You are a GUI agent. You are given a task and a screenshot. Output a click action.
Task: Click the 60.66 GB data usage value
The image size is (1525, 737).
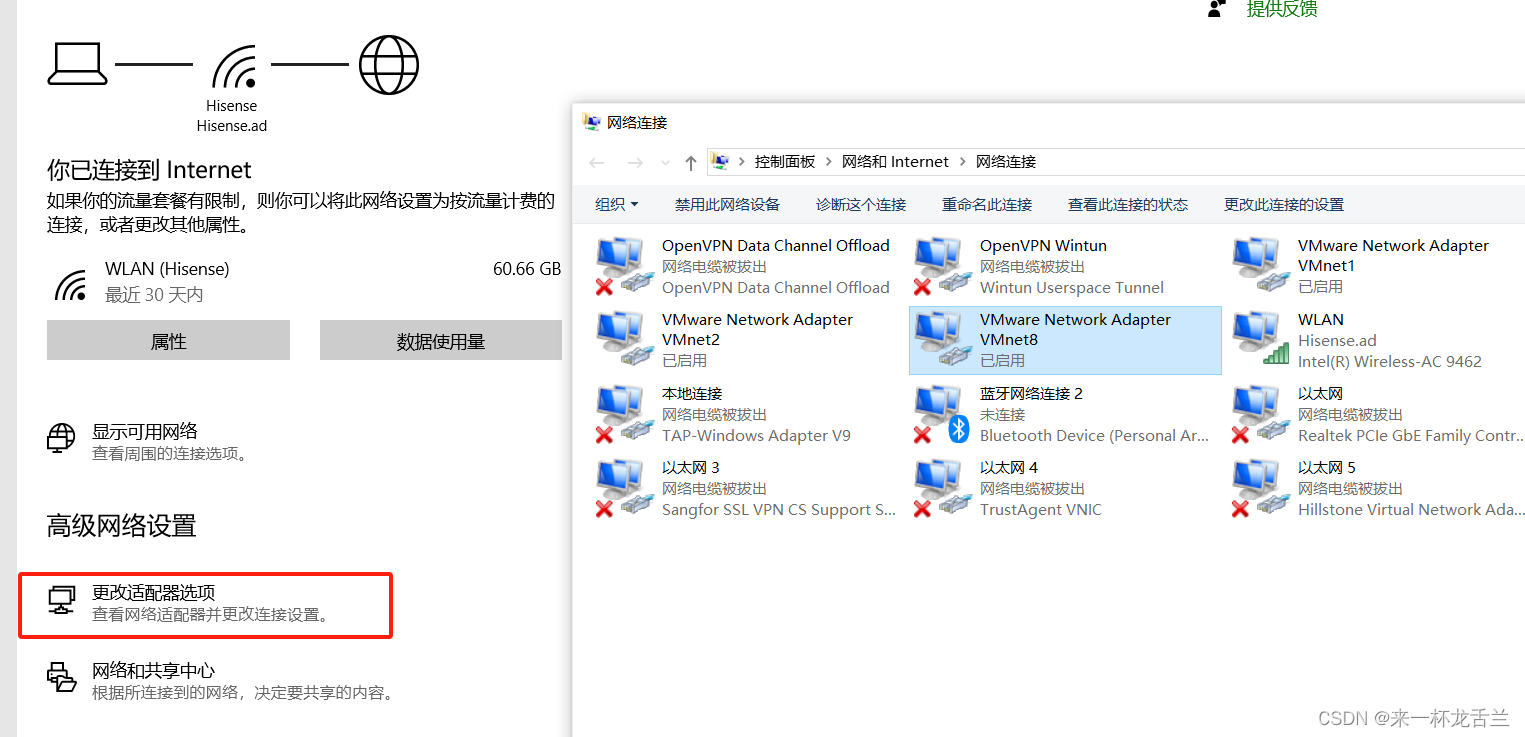click(x=527, y=269)
